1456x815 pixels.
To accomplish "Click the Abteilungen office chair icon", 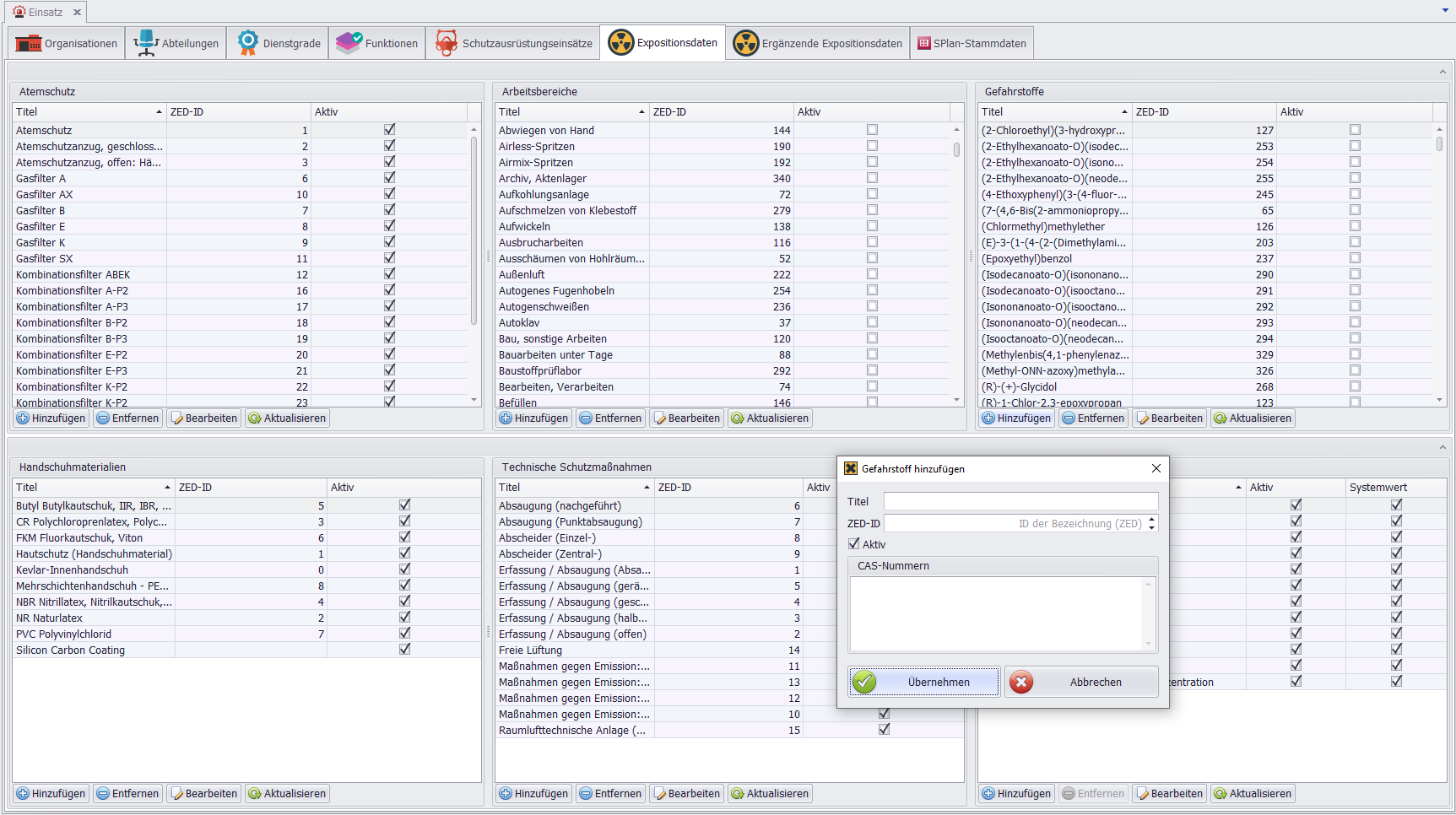I will point(146,43).
